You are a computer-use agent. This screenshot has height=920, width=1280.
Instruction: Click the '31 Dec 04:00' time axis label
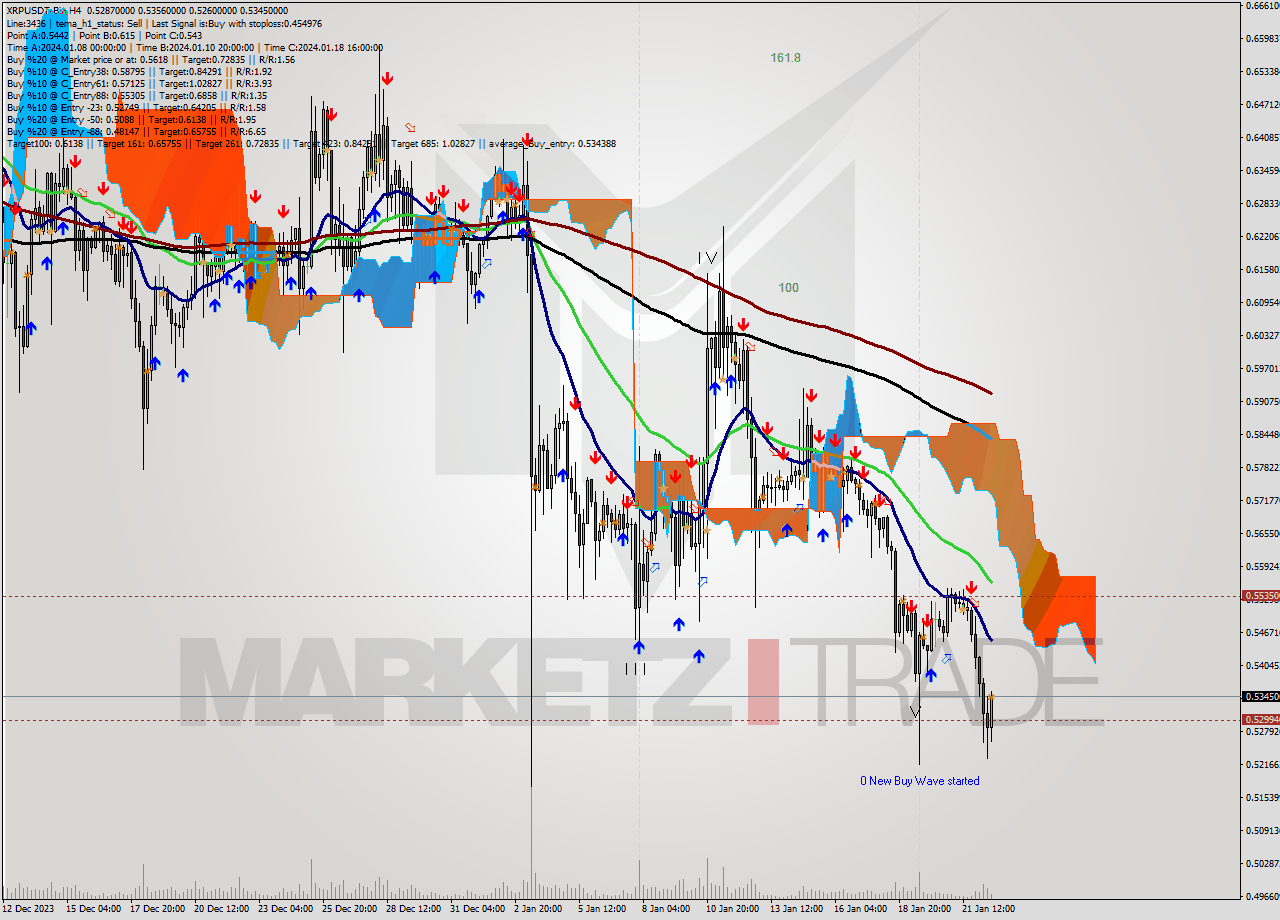click(x=477, y=909)
